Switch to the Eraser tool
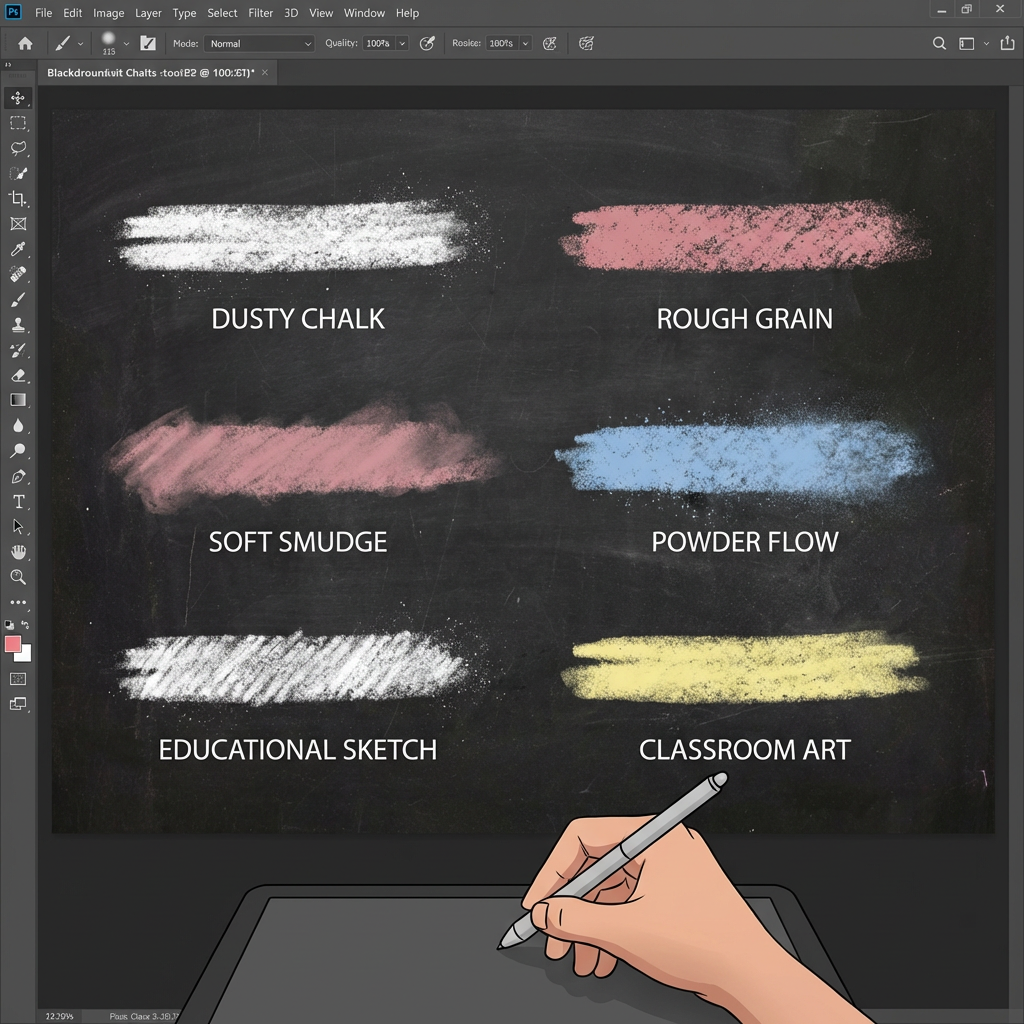The height and width of the screenshot is (1024, 1024). [18, 376]
